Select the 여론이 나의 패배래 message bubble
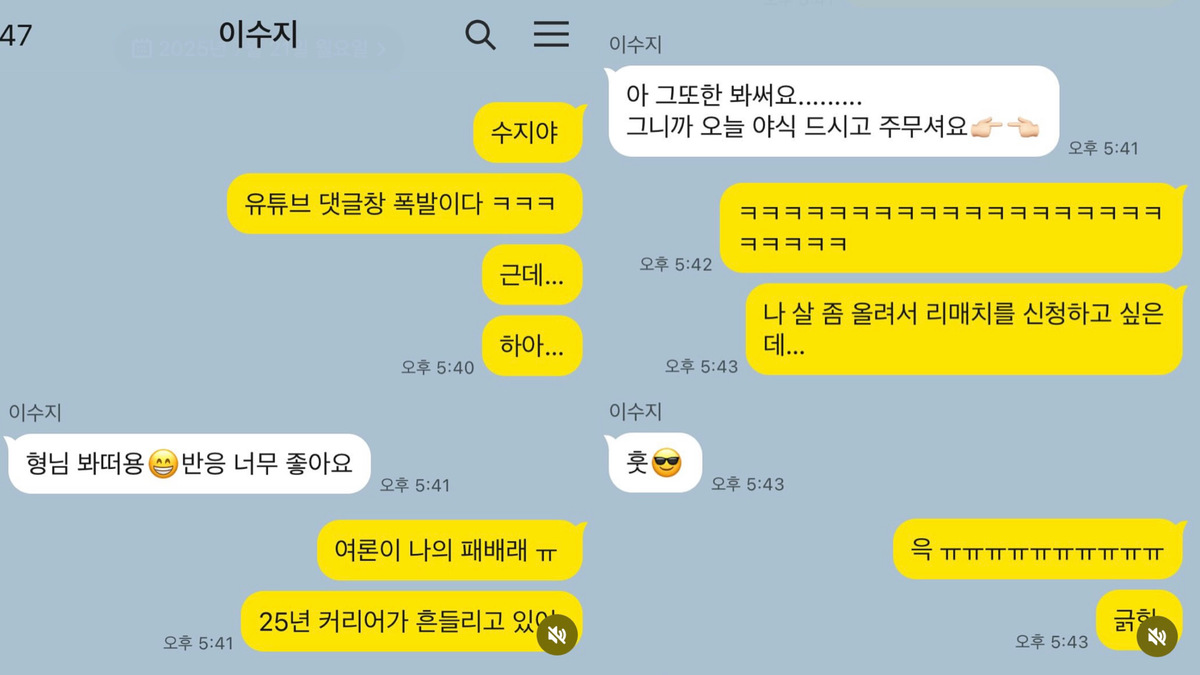This screenshot has height=675, width=1200. 450,550
